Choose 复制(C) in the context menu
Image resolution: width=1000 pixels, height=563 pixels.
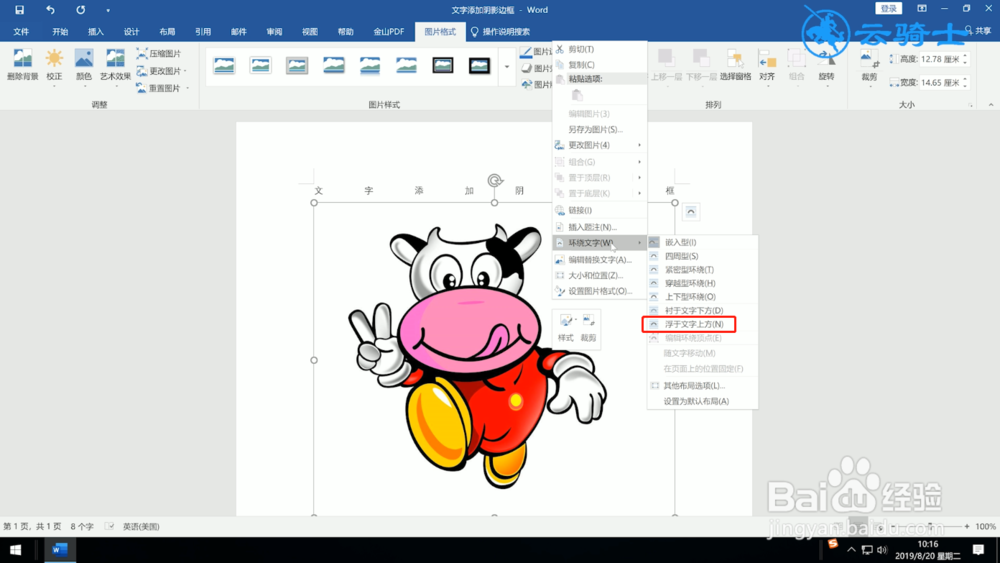(x=599, y=64)
